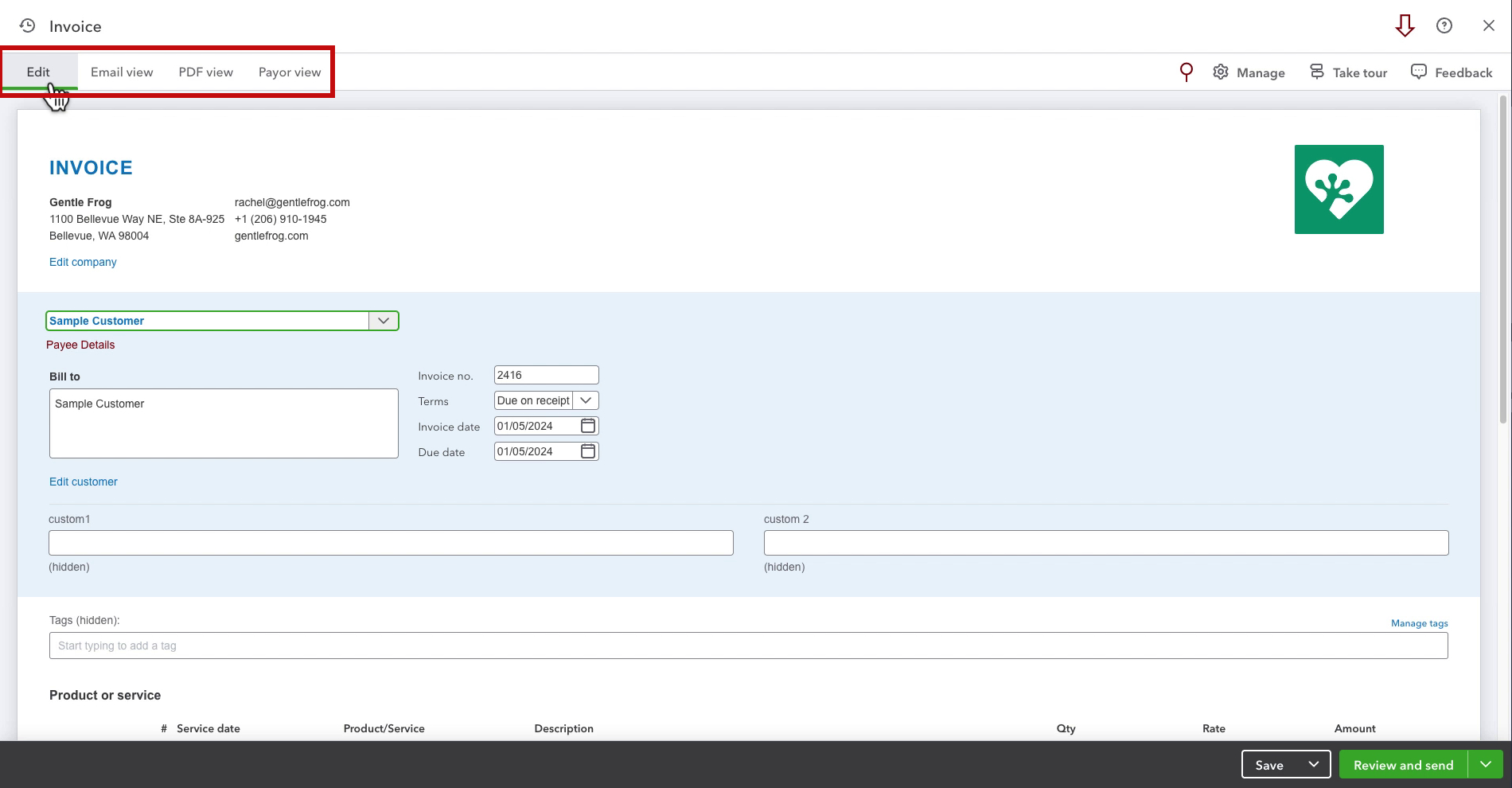Click the Qty column header
This screenshot has width=1512, height=788.
[1066, 728]
